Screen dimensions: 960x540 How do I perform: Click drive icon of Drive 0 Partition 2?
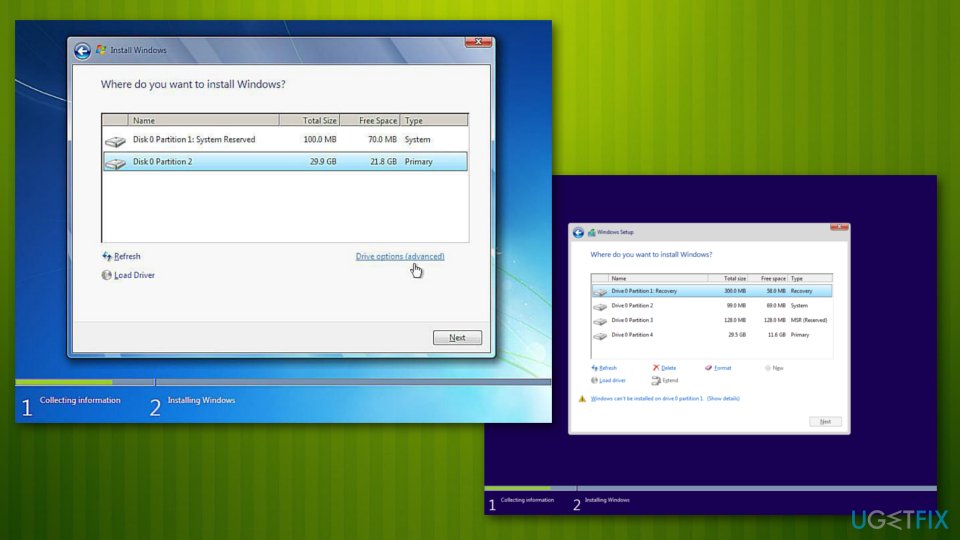(600, 306)
